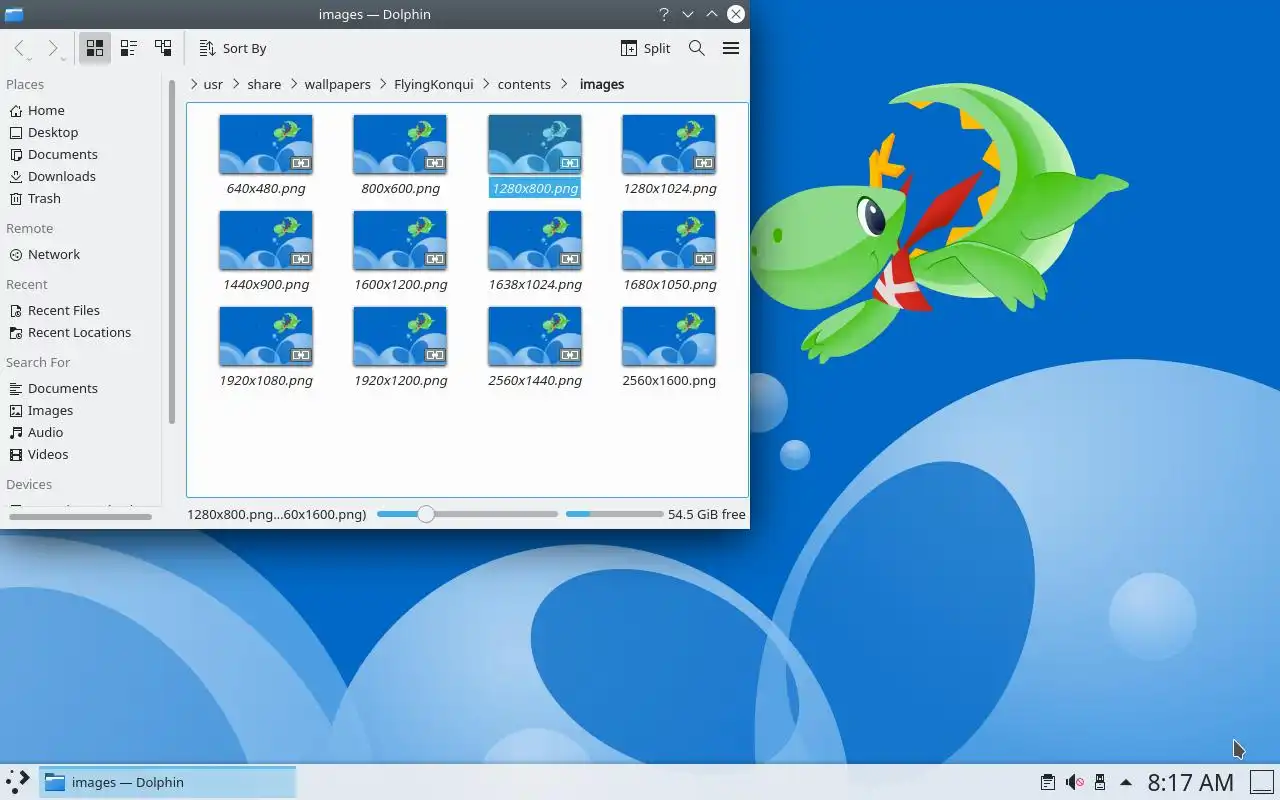Switch to Compact view mode

tap(129, 48)
